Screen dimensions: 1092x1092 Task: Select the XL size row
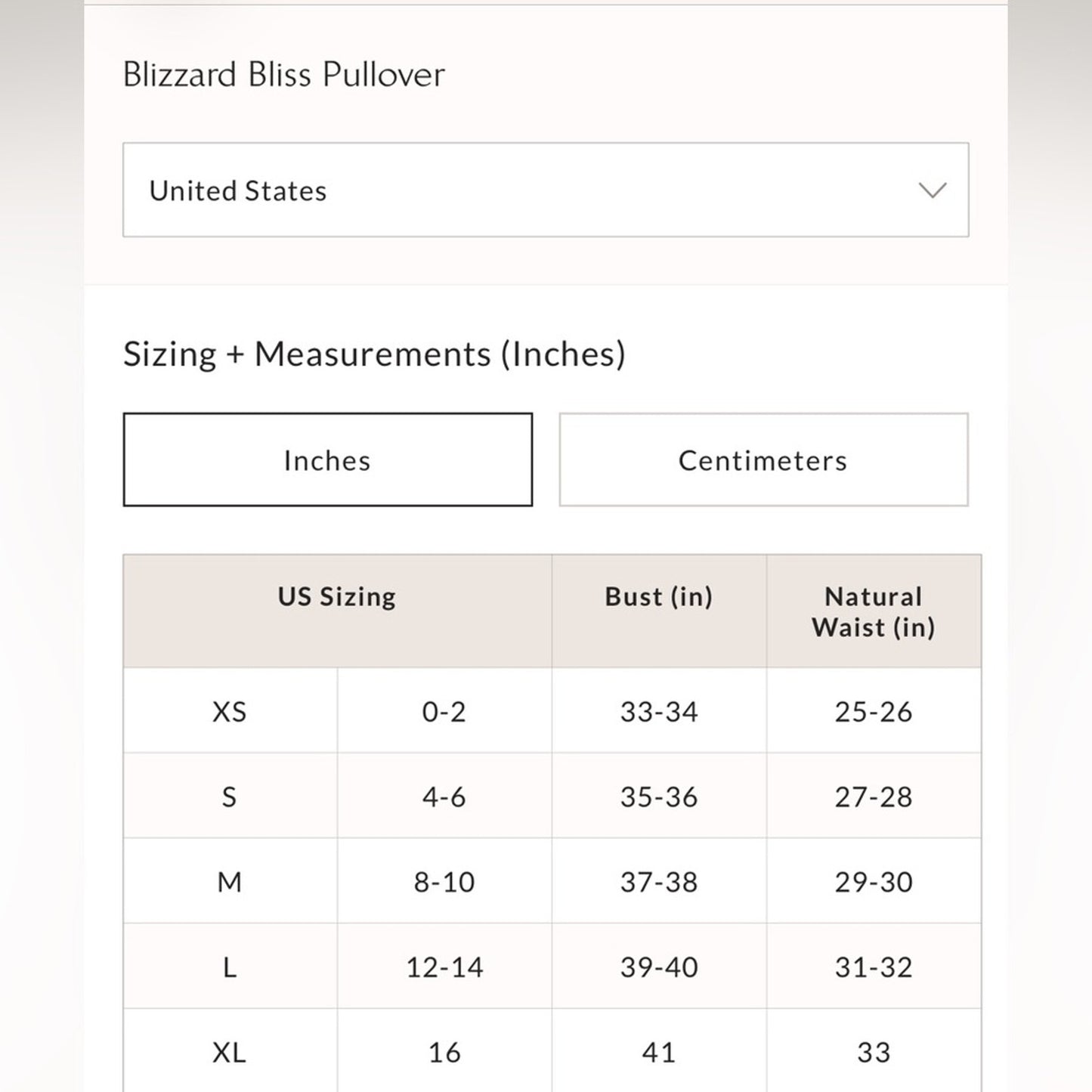[x=229, y=1051]
